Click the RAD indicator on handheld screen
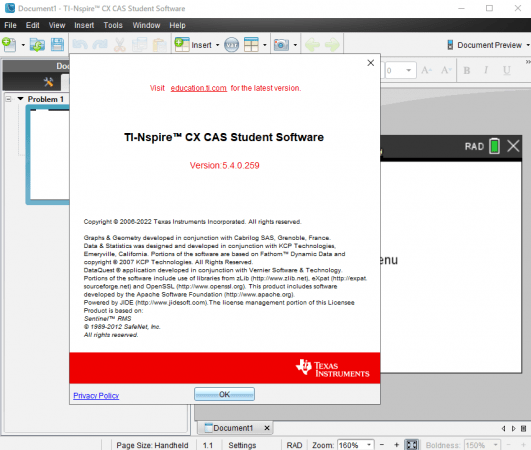Viewport: 531px width, 450px height. (474, 147)
